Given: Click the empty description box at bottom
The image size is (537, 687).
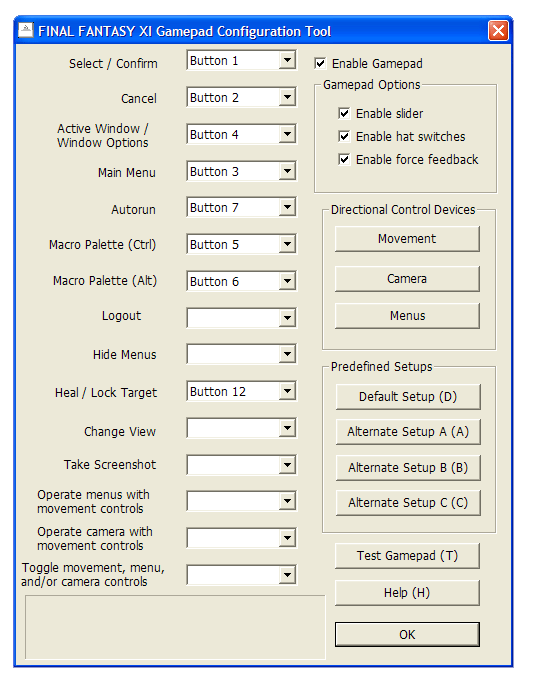Looking at the screenshot, I should (x=175, y=627).
